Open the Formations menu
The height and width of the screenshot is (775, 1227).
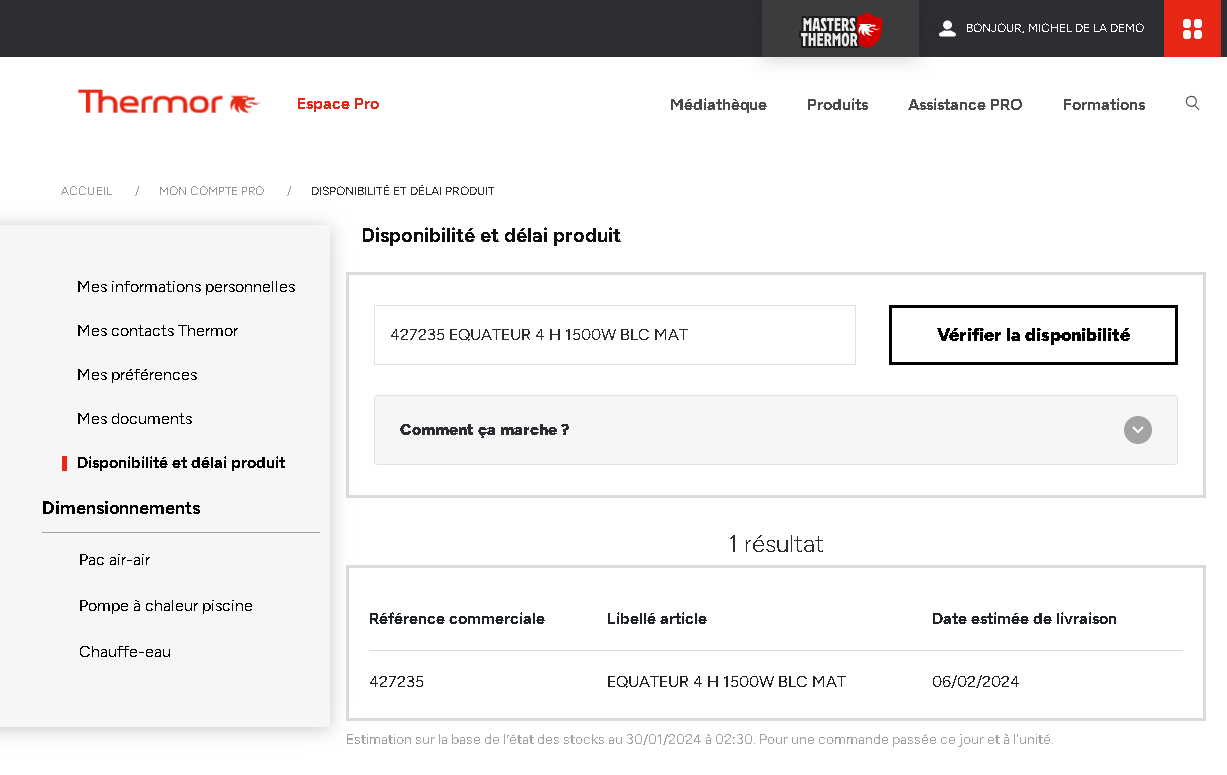tap(1104, 104)
